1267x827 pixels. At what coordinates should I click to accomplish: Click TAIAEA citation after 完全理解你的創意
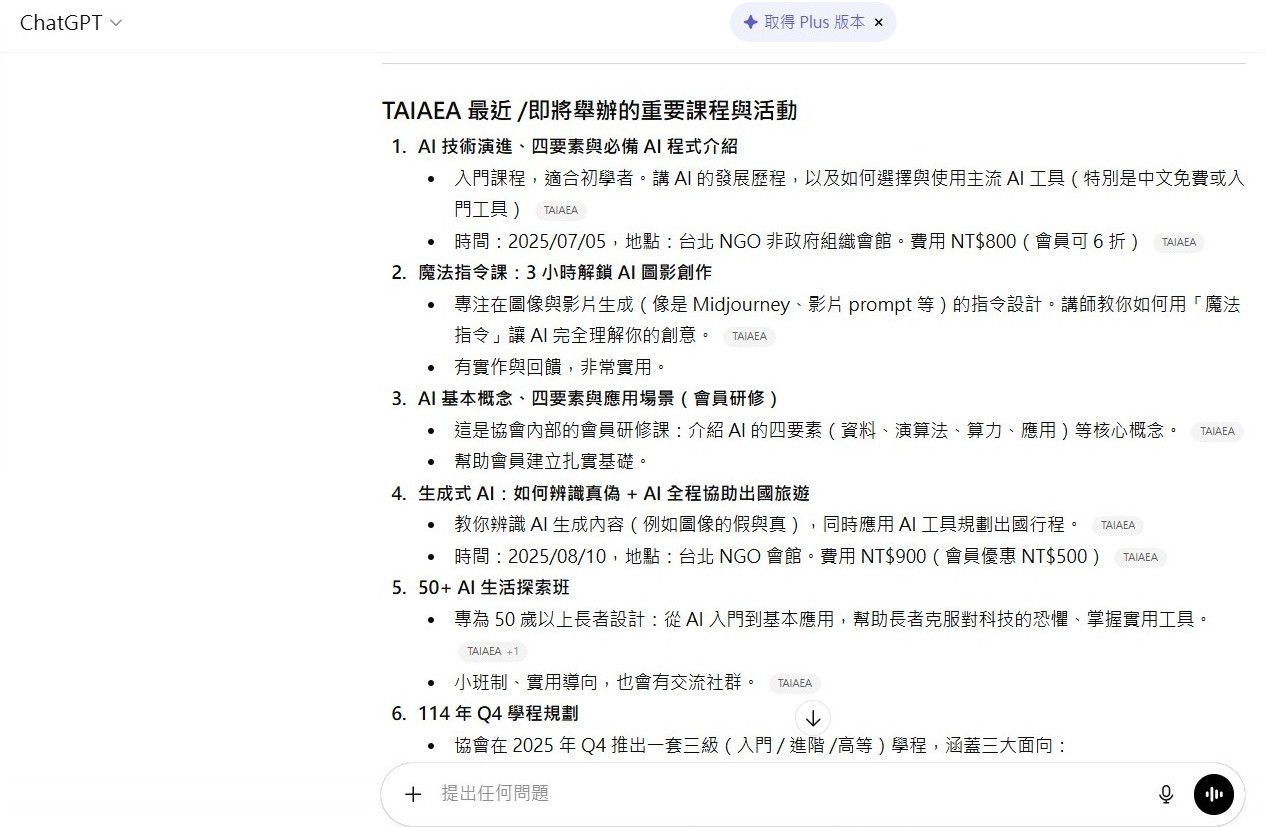coord(749,336)
